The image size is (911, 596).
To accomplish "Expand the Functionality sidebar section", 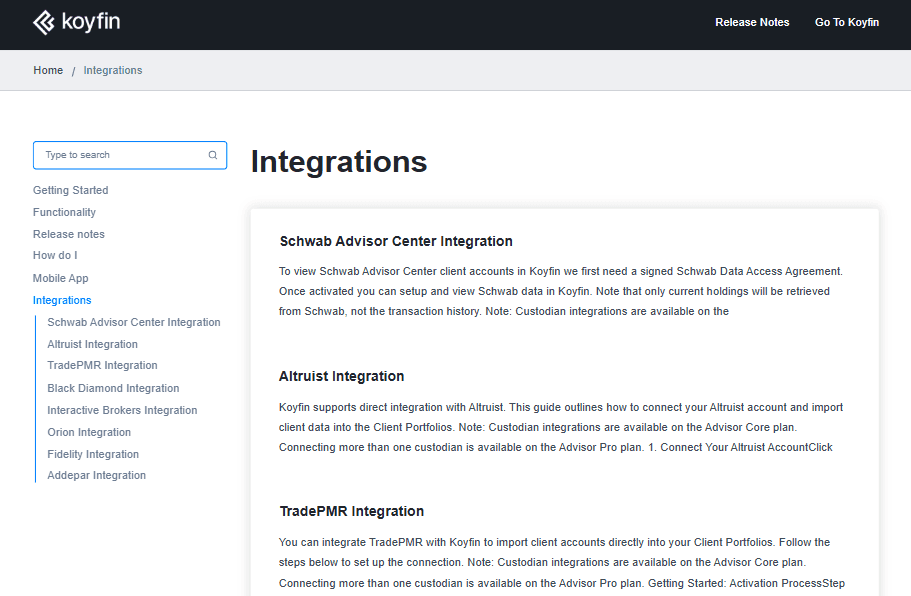I will 64,212.
